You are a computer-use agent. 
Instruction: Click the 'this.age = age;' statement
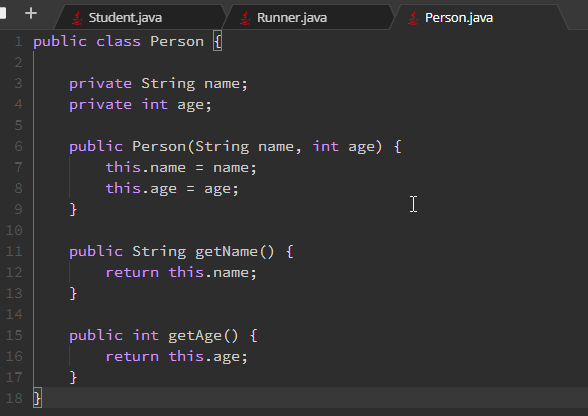[172, 189]
